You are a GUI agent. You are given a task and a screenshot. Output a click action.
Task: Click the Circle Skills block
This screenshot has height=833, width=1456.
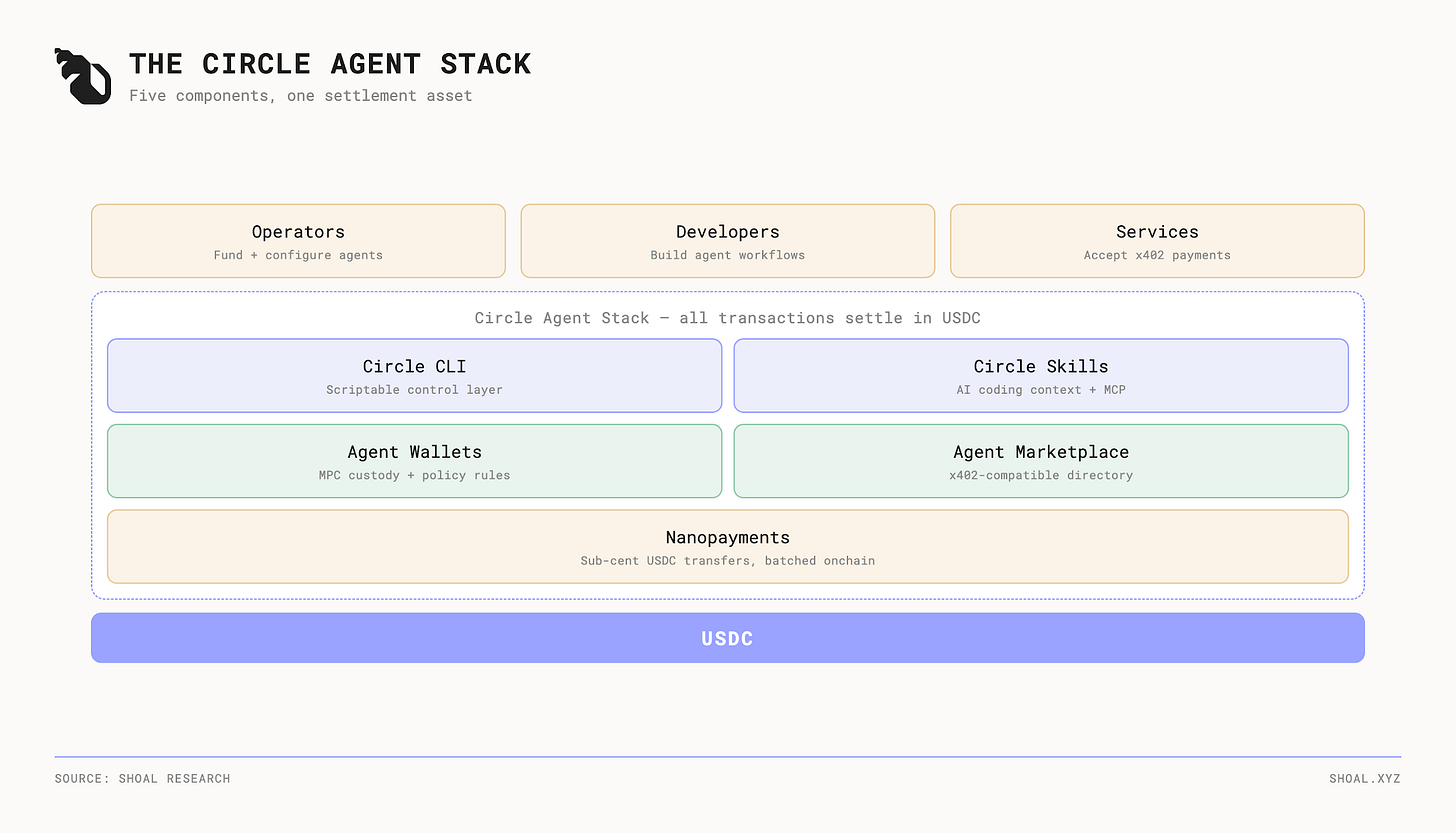(x=1041, y=375)
